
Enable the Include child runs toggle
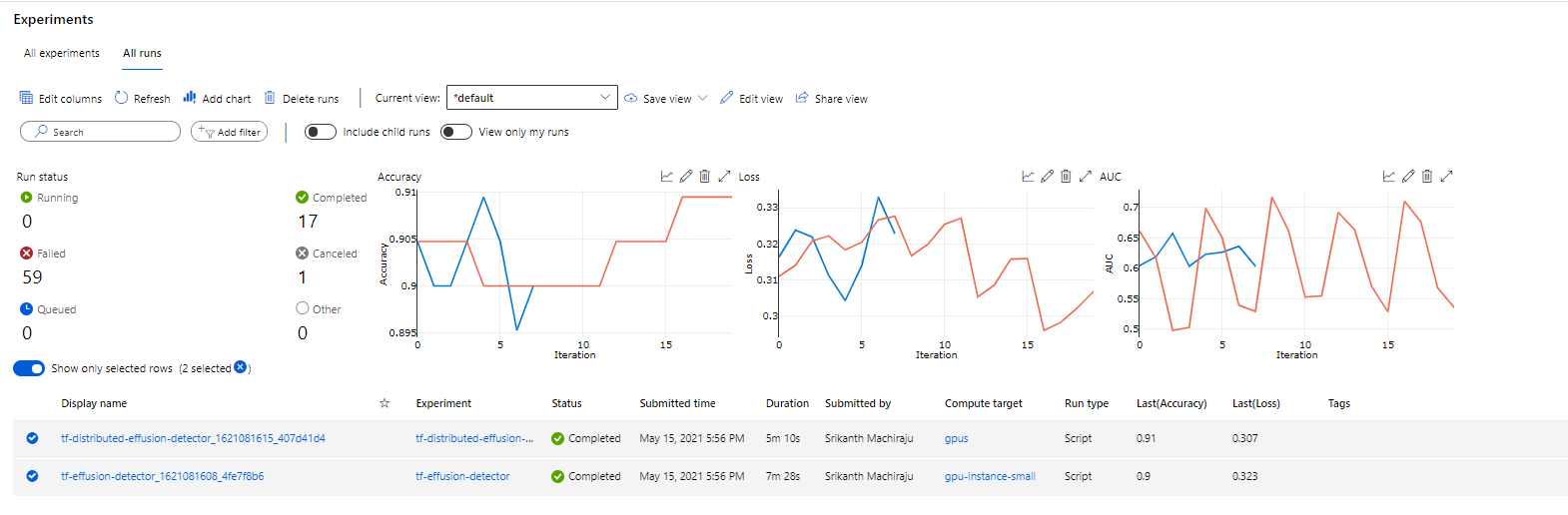tap(321, 132)
